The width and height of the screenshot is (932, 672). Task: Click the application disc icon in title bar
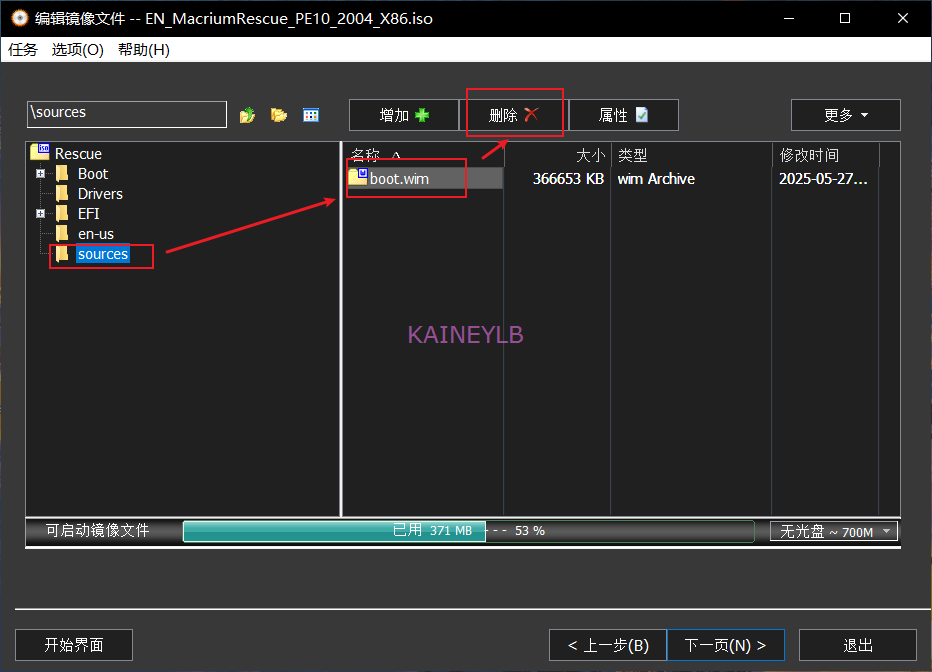(20, 18)
